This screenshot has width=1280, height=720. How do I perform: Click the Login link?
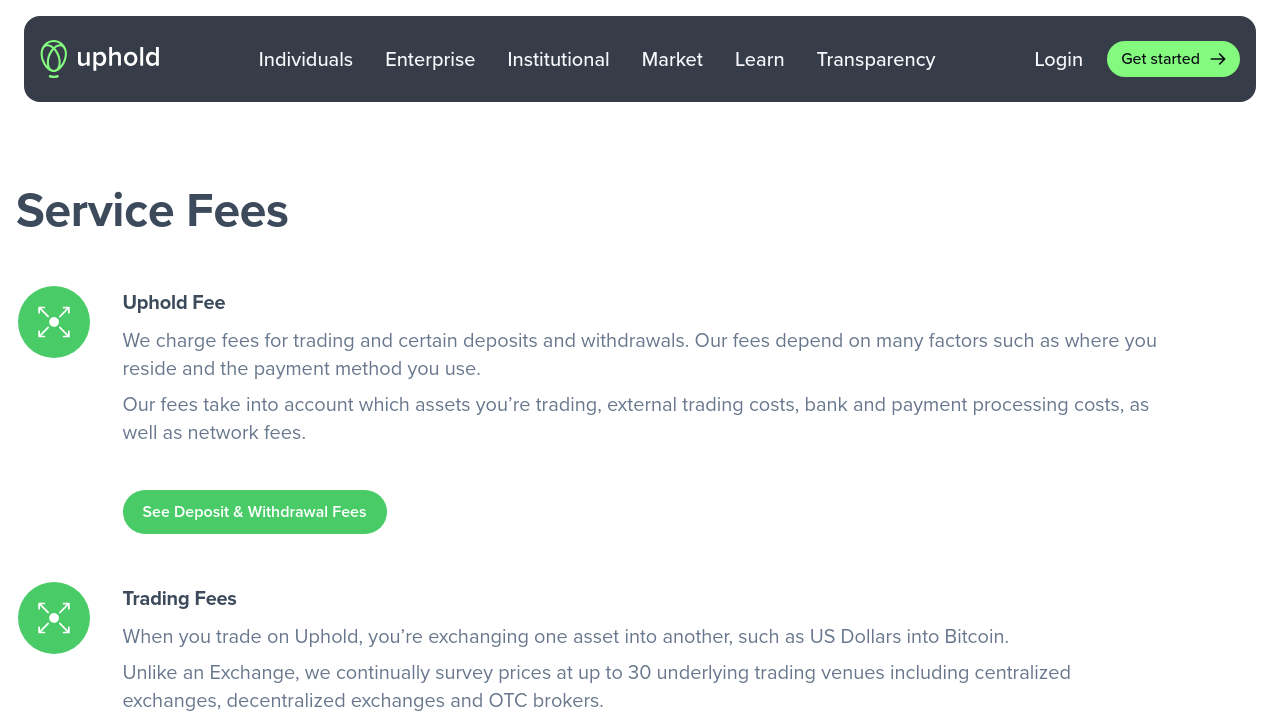pos(1058,60)
